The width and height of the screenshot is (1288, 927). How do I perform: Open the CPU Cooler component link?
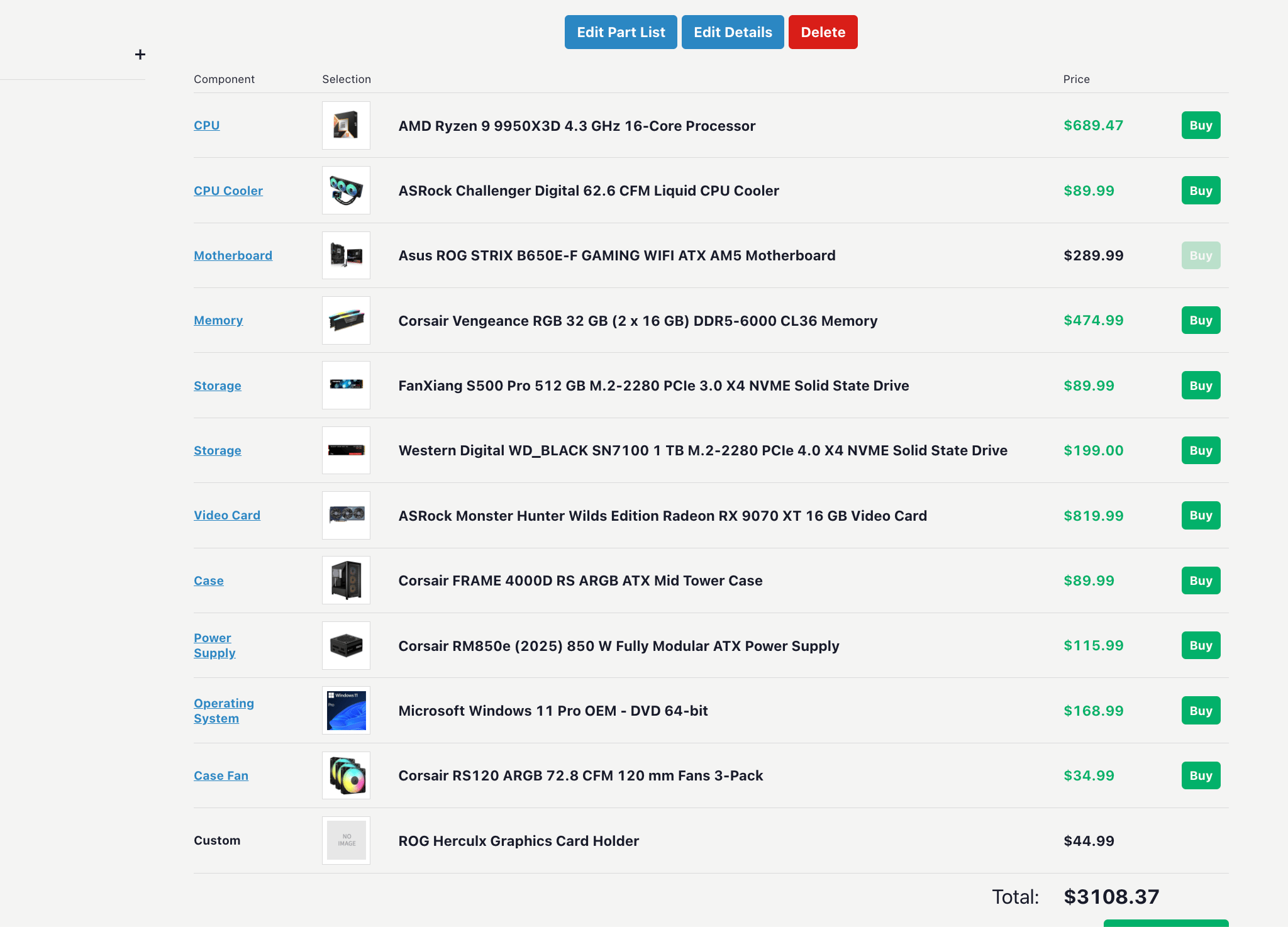click(x=228, y=191)
